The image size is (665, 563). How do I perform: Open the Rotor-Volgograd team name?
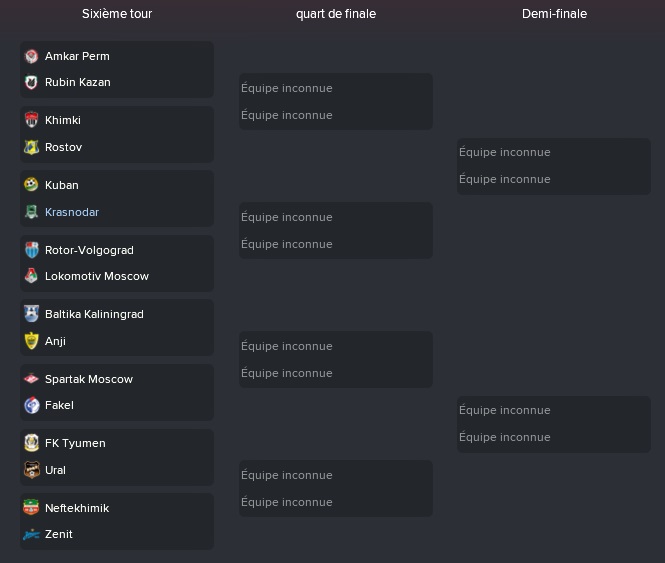[89, 250]
